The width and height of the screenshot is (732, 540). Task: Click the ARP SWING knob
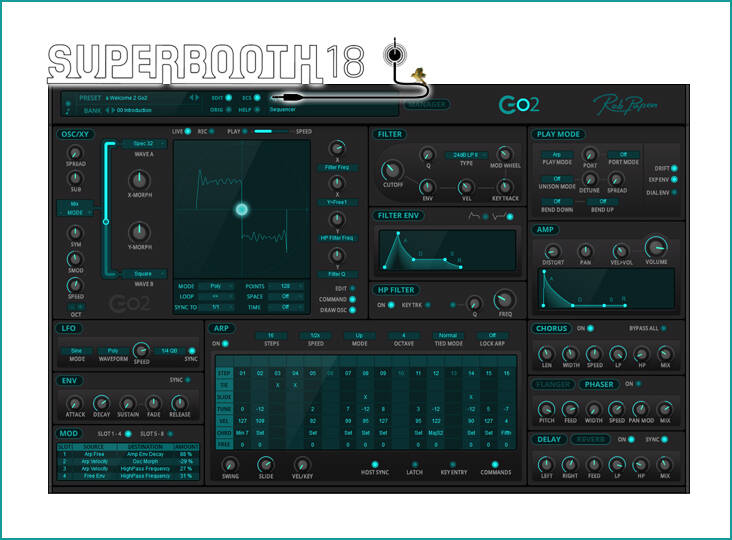pyautogui.click(x=230, y=465)
